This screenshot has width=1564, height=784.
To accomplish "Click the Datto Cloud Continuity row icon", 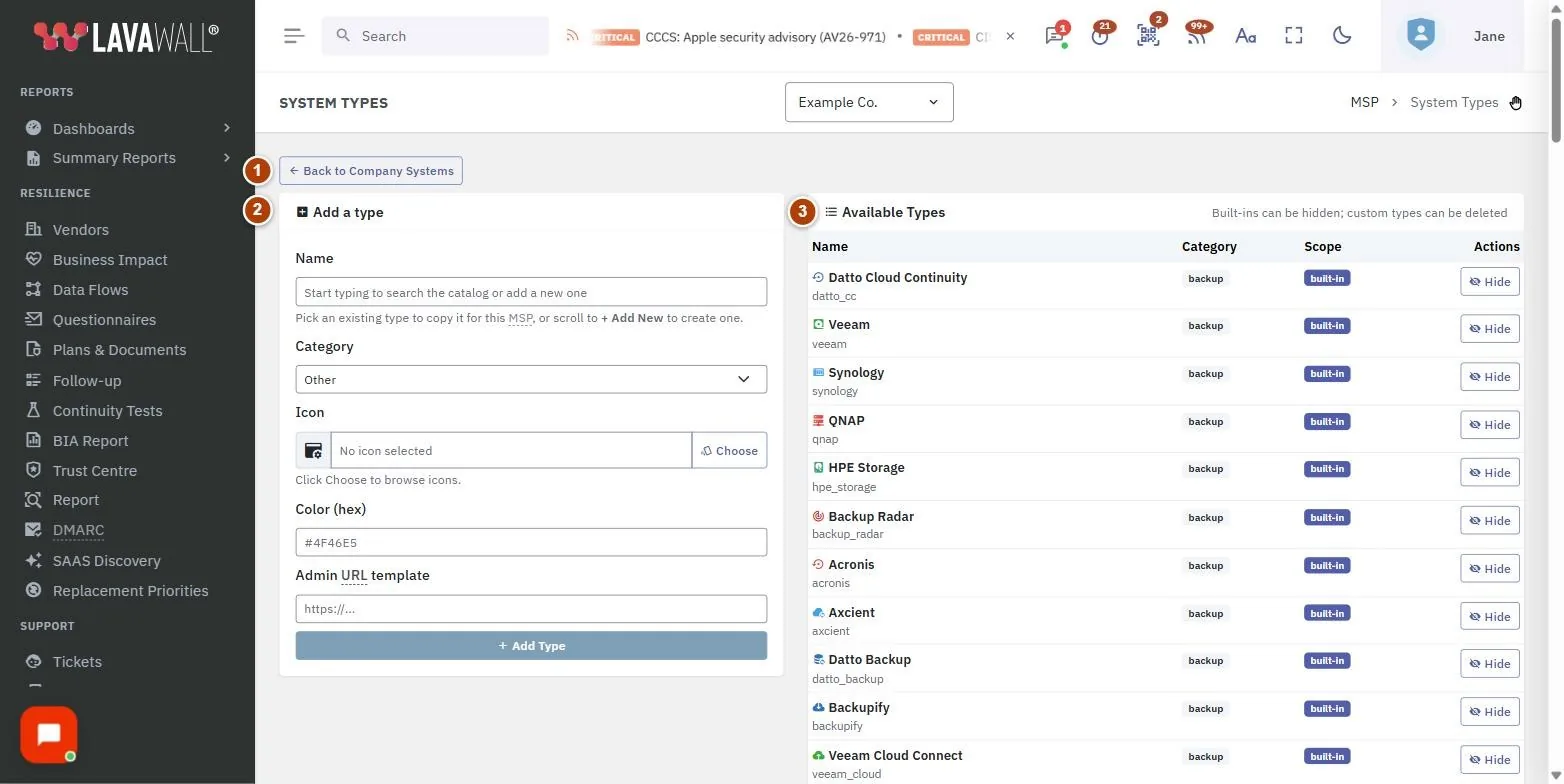I will (818, 278).
